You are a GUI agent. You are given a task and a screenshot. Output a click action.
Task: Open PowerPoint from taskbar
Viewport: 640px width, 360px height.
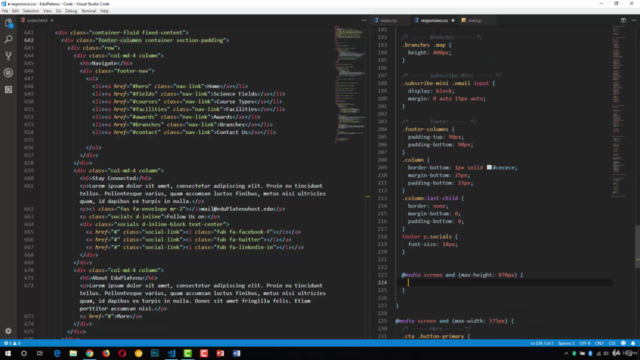tap(220, 353)
